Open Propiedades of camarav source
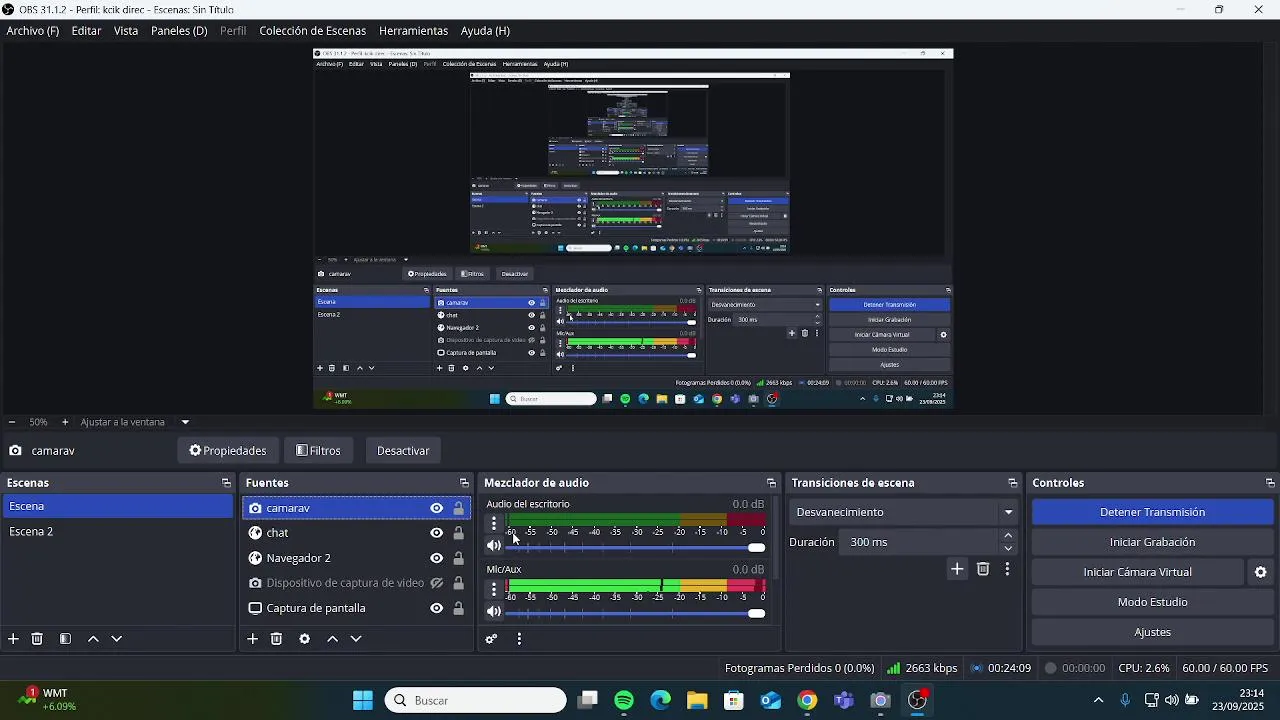Viewport: 1280px width, 720px height. (x=228, y=451)
